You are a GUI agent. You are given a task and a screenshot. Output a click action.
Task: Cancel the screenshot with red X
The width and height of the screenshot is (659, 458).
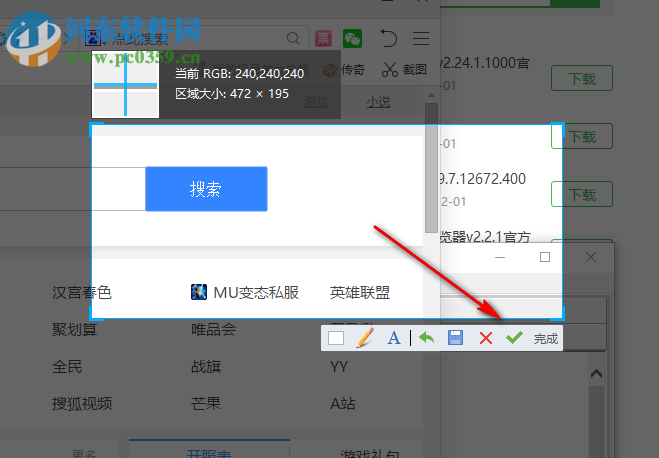click(486, 338)
